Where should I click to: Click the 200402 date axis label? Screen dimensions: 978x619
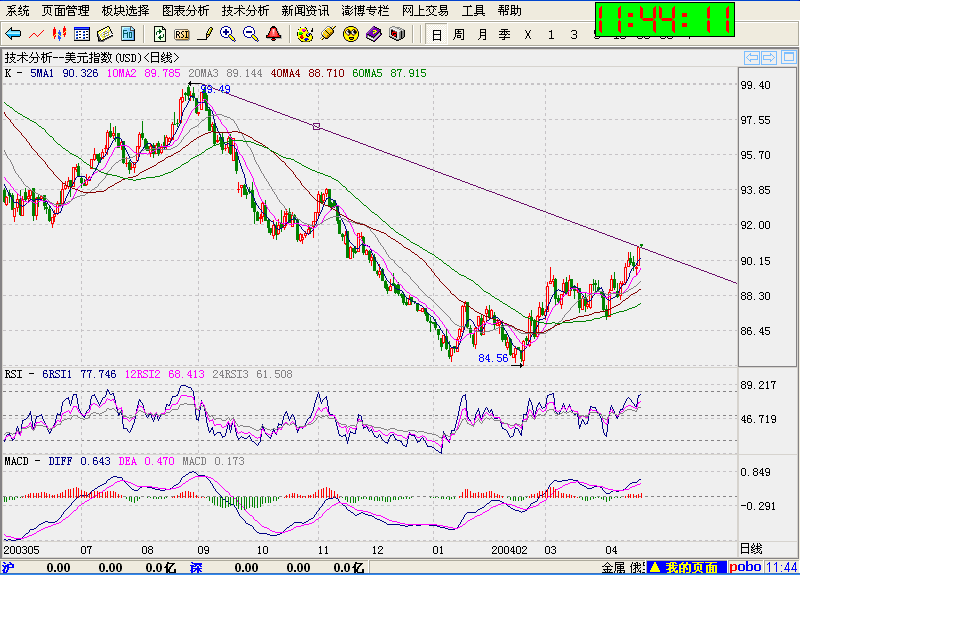509,550
